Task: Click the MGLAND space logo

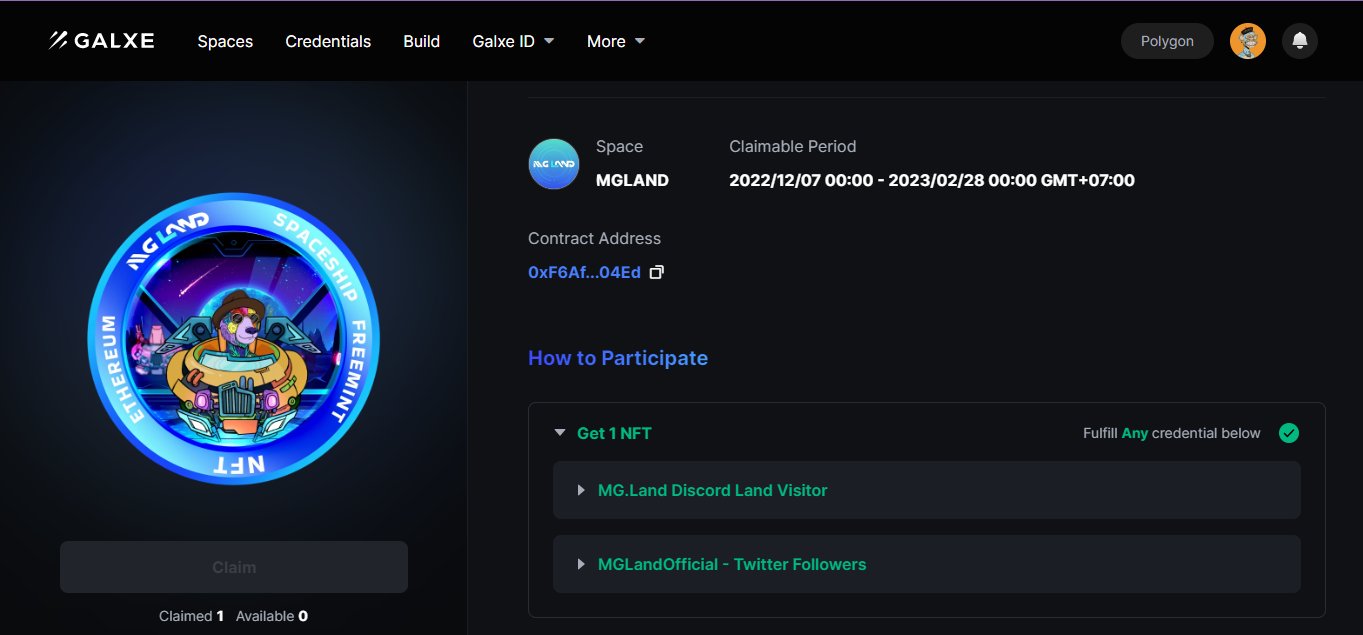Action: pos(553,164)
